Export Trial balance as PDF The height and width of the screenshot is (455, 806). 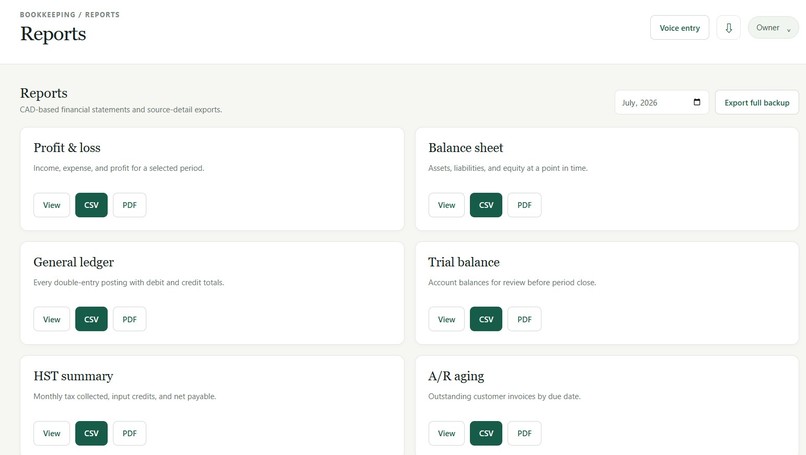[x=524, y=319]
